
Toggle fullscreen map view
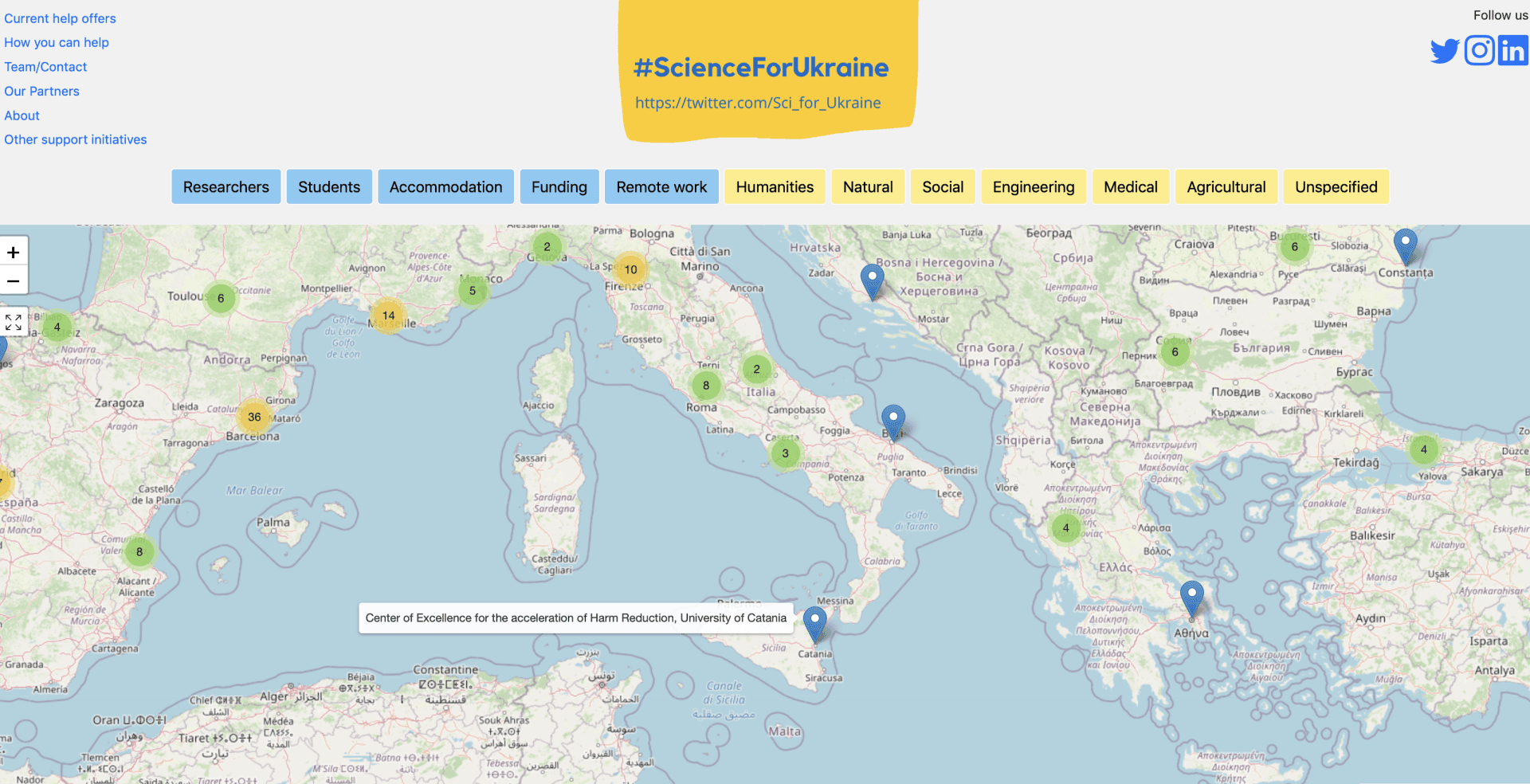pyautogui.click(x=14, y=322)
